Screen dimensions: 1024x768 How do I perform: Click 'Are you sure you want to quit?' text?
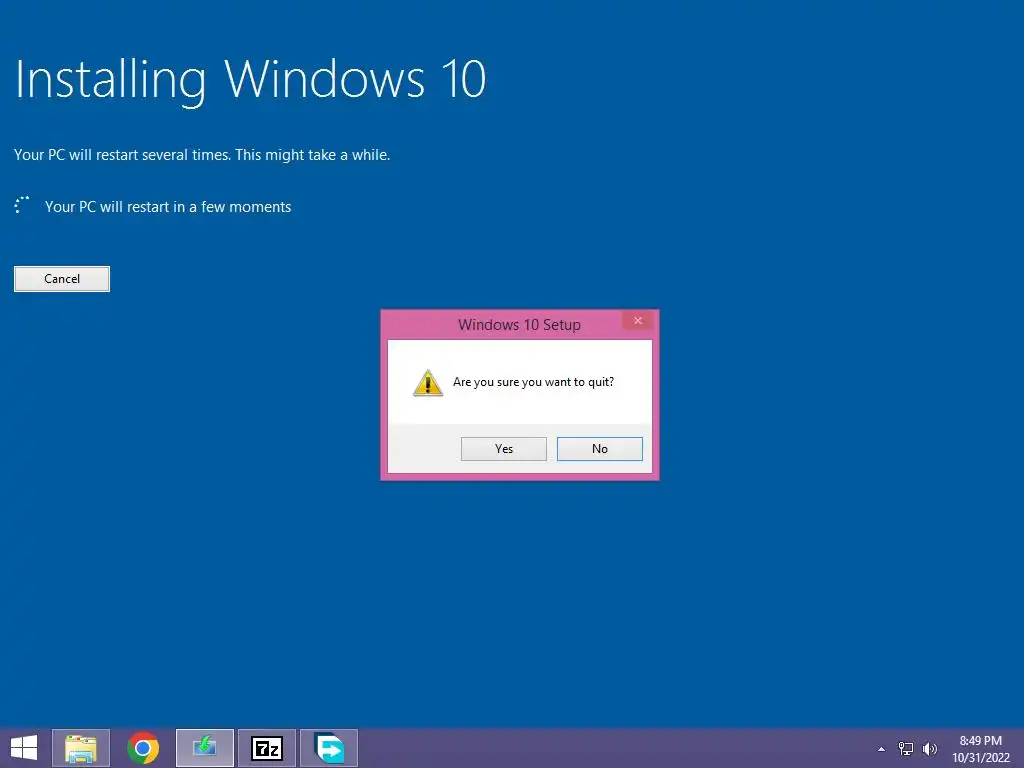point(534,382)
